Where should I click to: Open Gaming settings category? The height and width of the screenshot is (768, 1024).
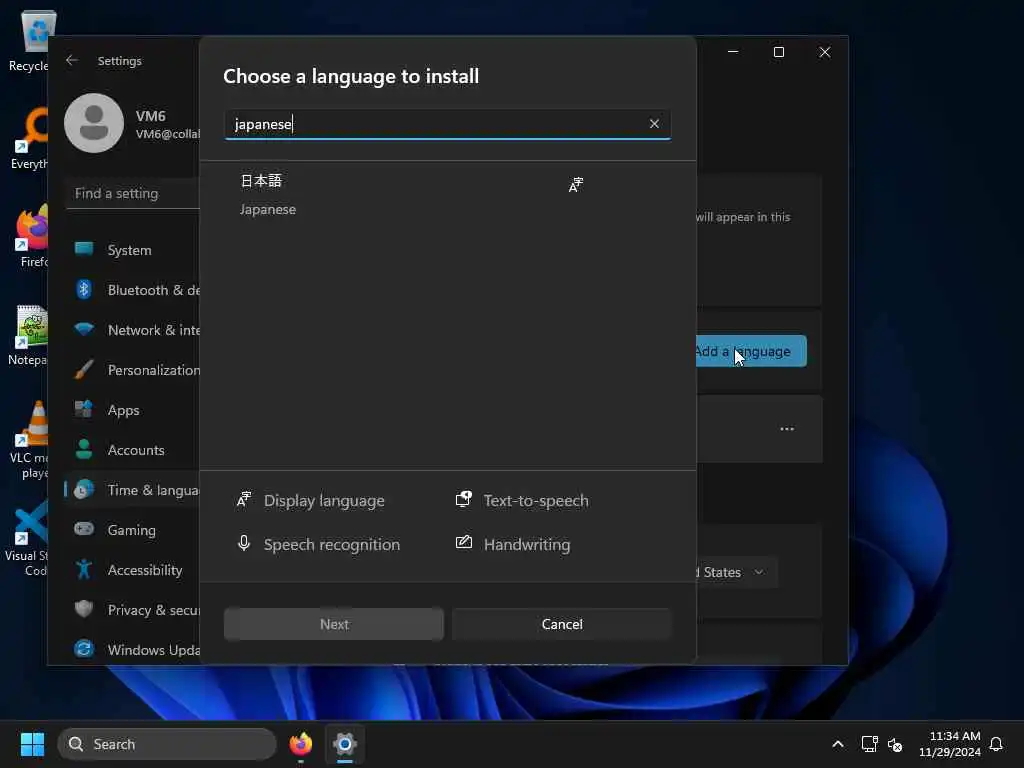point(133,530)
